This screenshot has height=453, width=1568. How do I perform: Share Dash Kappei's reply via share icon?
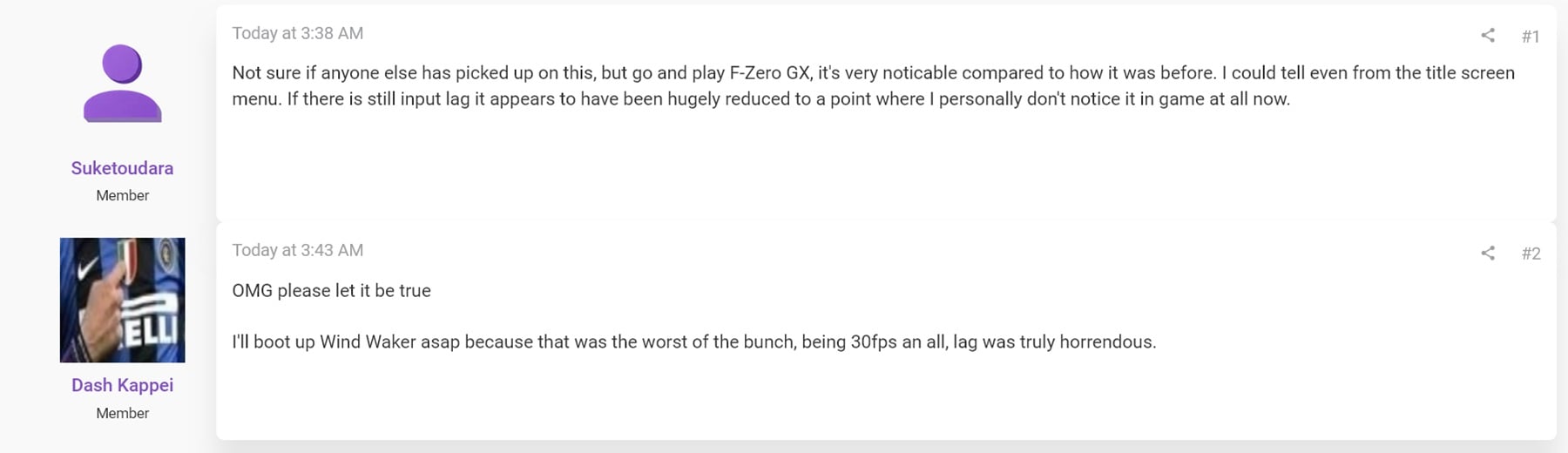tap(1488, 254)
